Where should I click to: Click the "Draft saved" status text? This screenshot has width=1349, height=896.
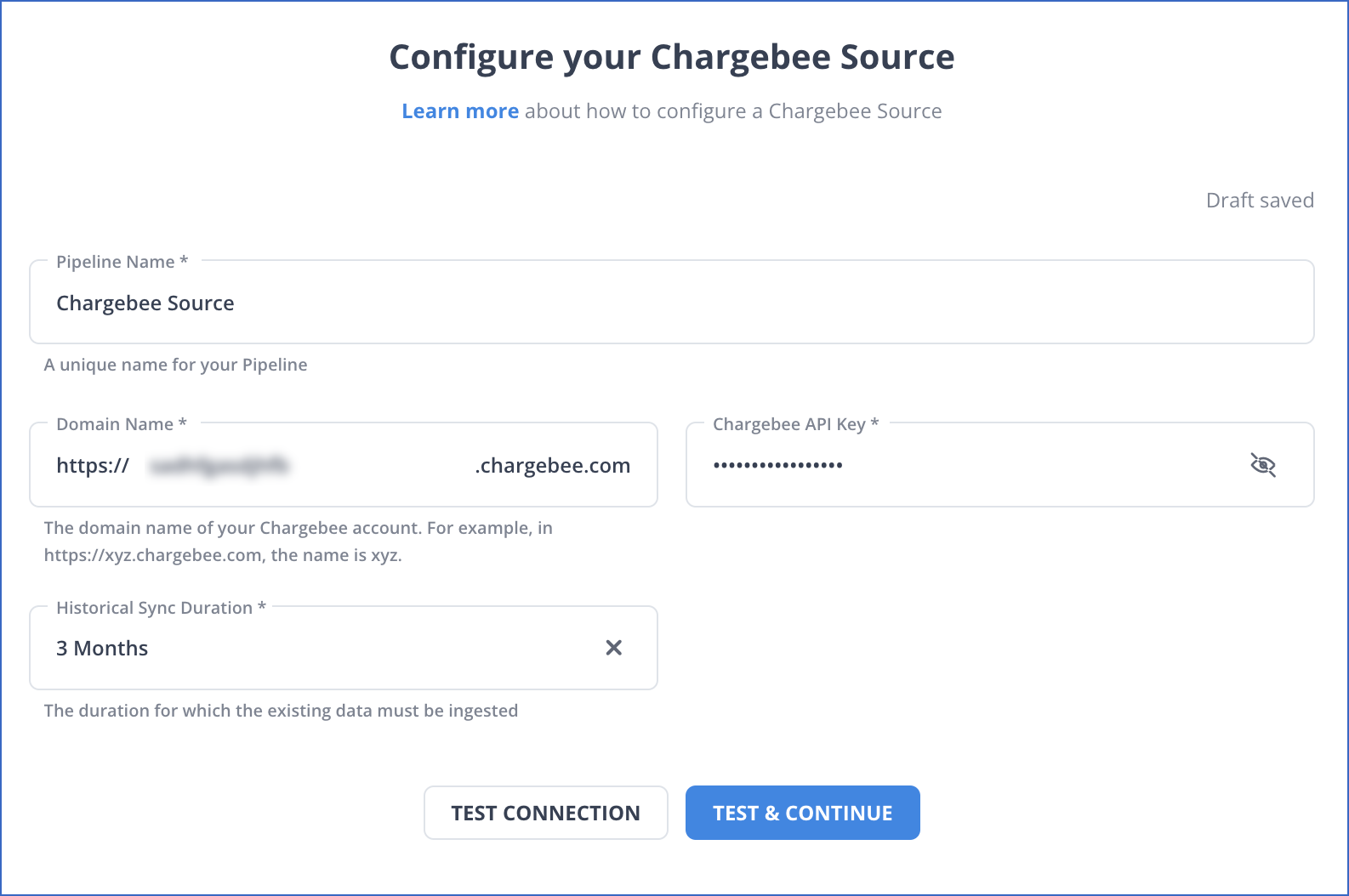point(1260,201)
